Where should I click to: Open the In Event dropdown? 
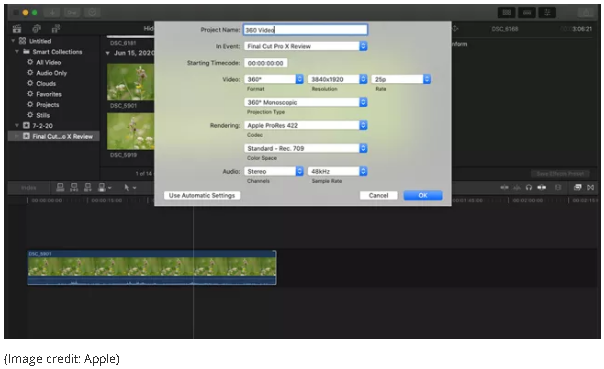click(305, 46)
